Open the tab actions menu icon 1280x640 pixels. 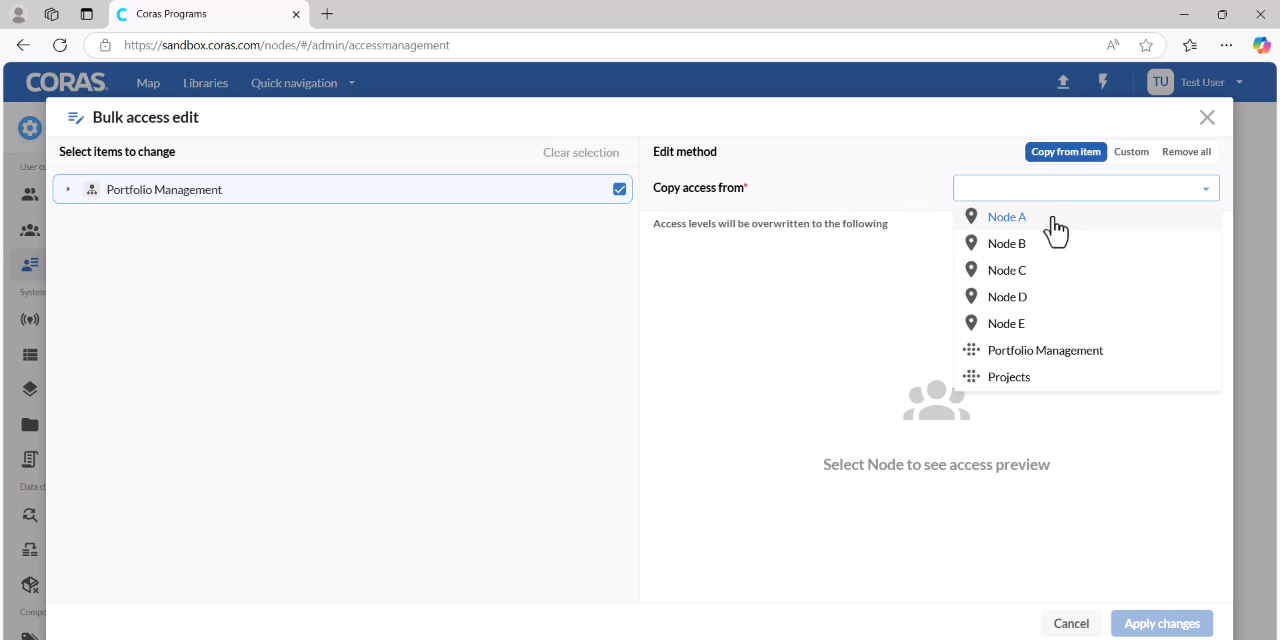click(86, 14)
